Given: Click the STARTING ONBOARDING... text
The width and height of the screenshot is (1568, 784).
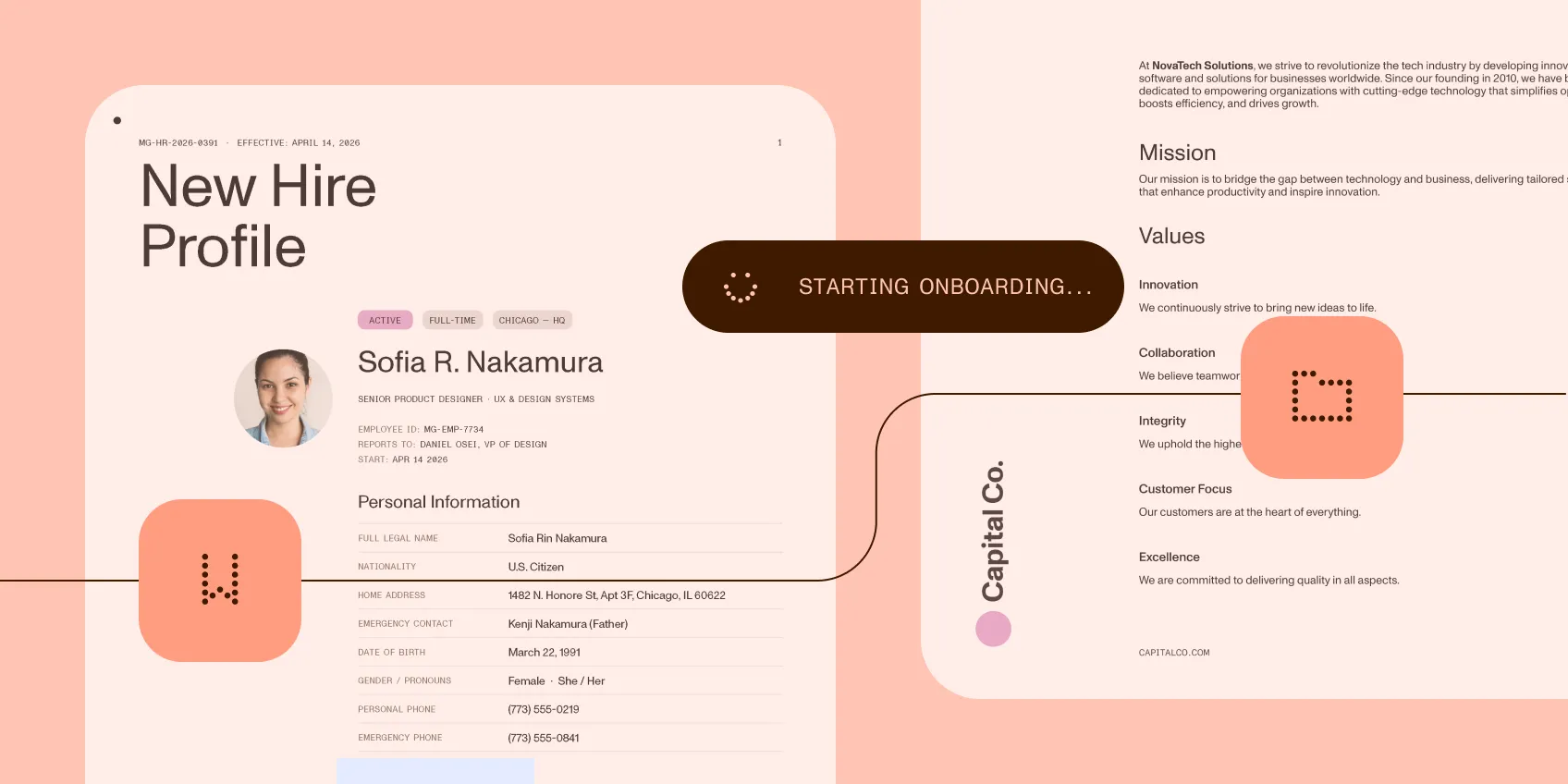Looking at the screenshot, I should [x=946, y=287].
